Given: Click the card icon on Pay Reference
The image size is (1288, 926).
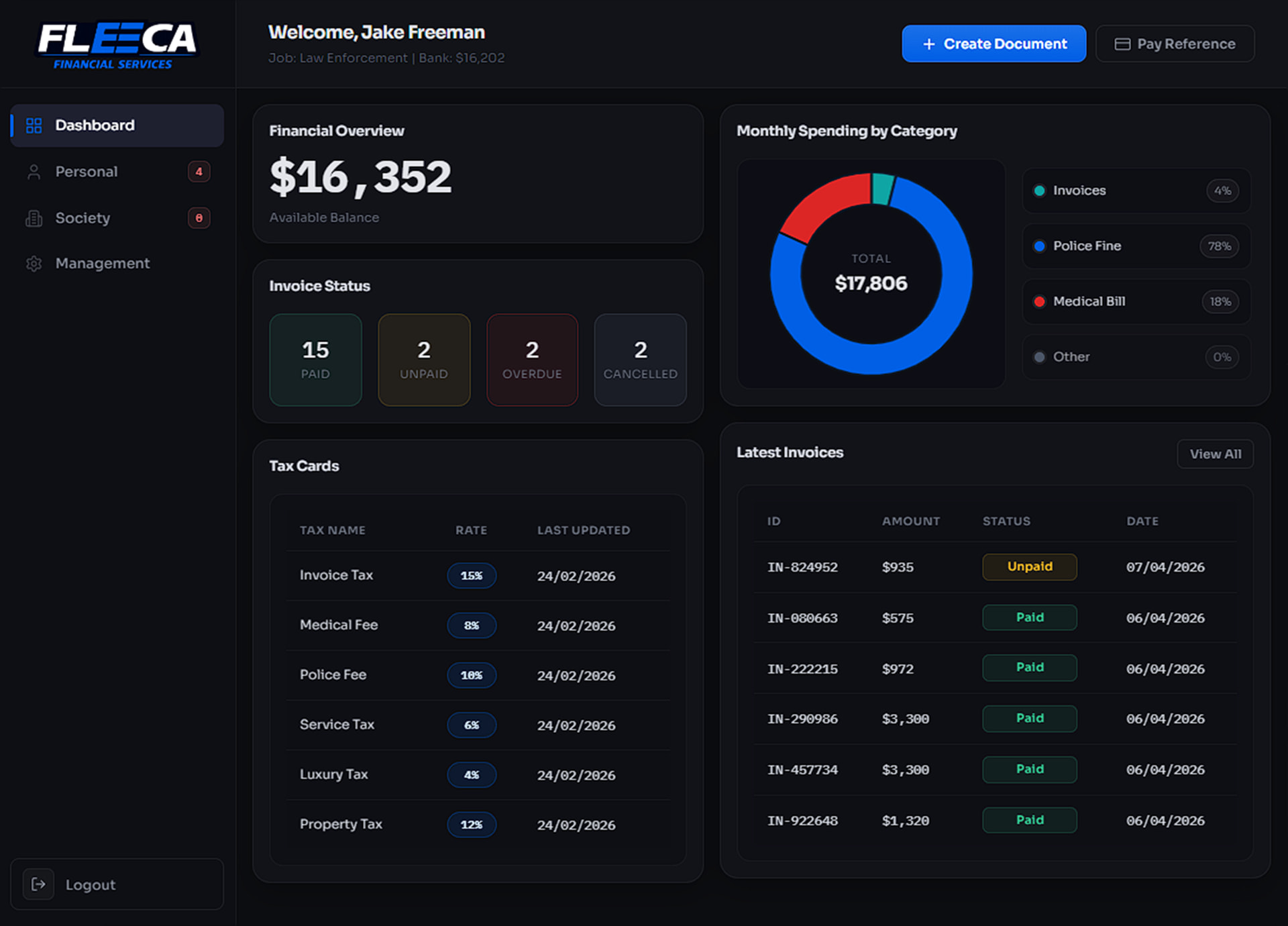Looking at the screenshot, I should tap(1122, 44).
